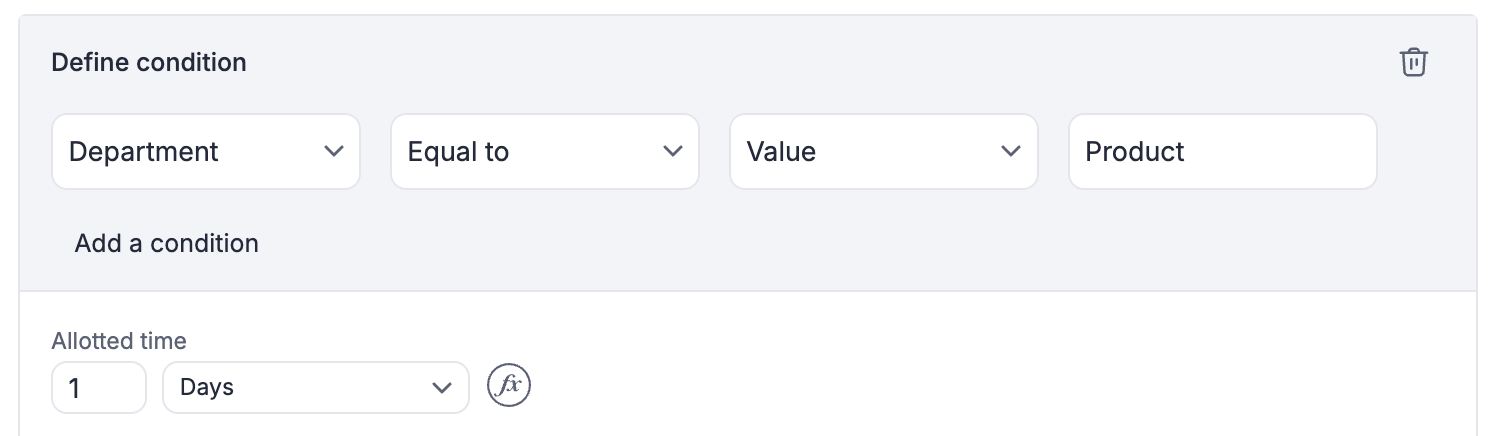Click the word Product inside the text field
The image size is (1496, 436).
pos(1135,152)
